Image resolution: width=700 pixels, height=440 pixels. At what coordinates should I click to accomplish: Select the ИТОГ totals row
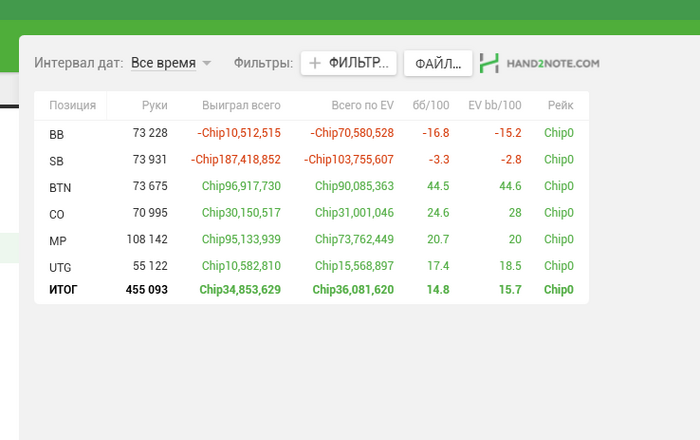(311, 290)
